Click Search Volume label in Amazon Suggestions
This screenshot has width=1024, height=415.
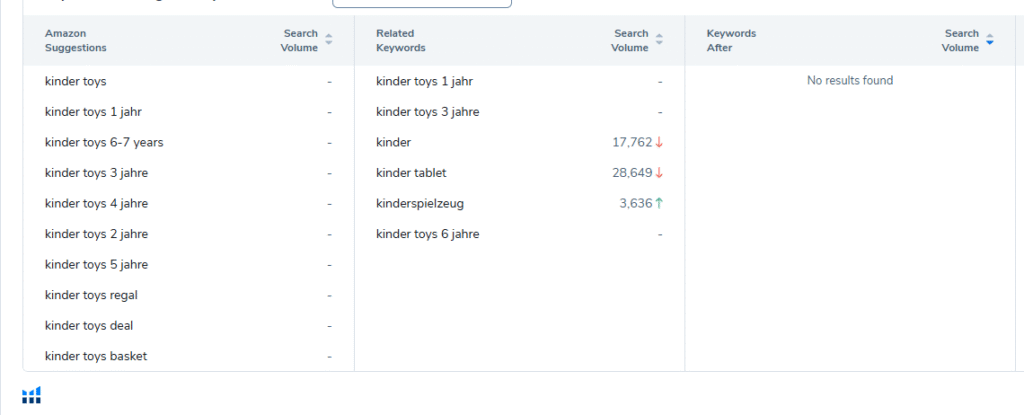(300, 41)
